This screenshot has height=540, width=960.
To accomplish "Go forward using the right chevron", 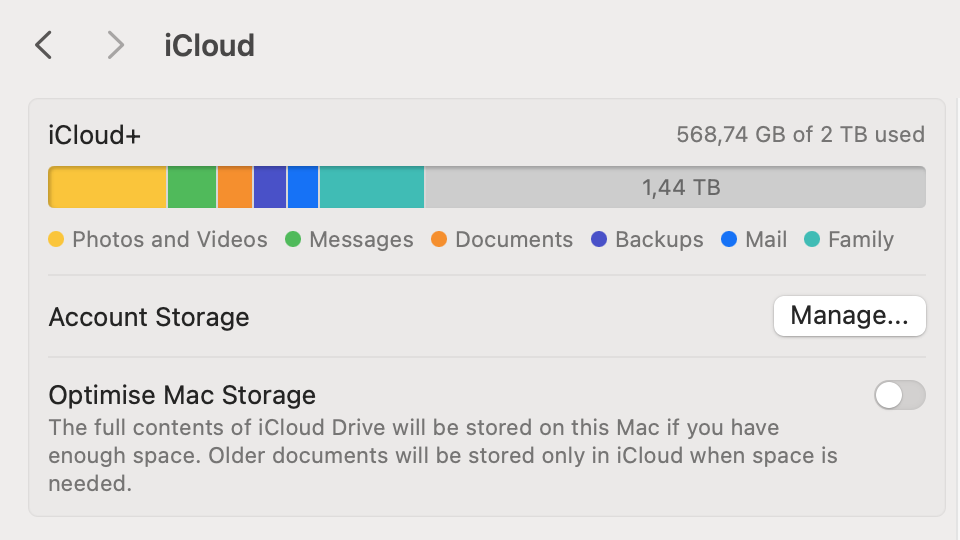I will tap(116, 45).
